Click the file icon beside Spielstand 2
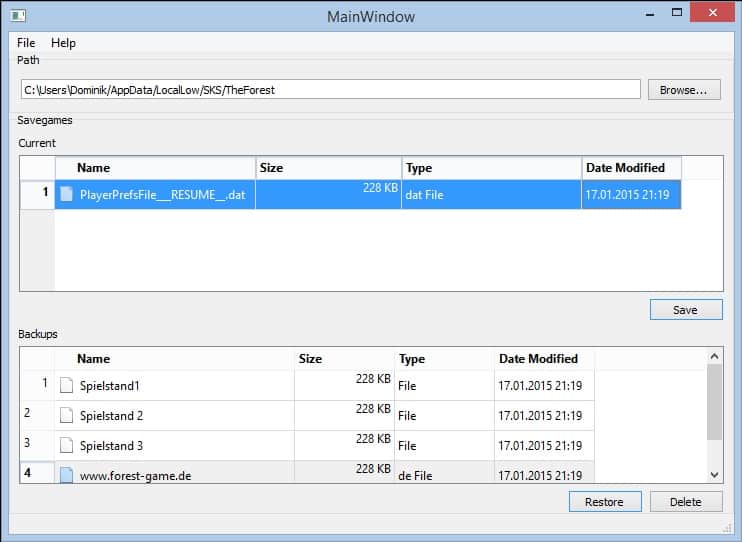Screen dimensions: 742x542 (x=67, y=415)
